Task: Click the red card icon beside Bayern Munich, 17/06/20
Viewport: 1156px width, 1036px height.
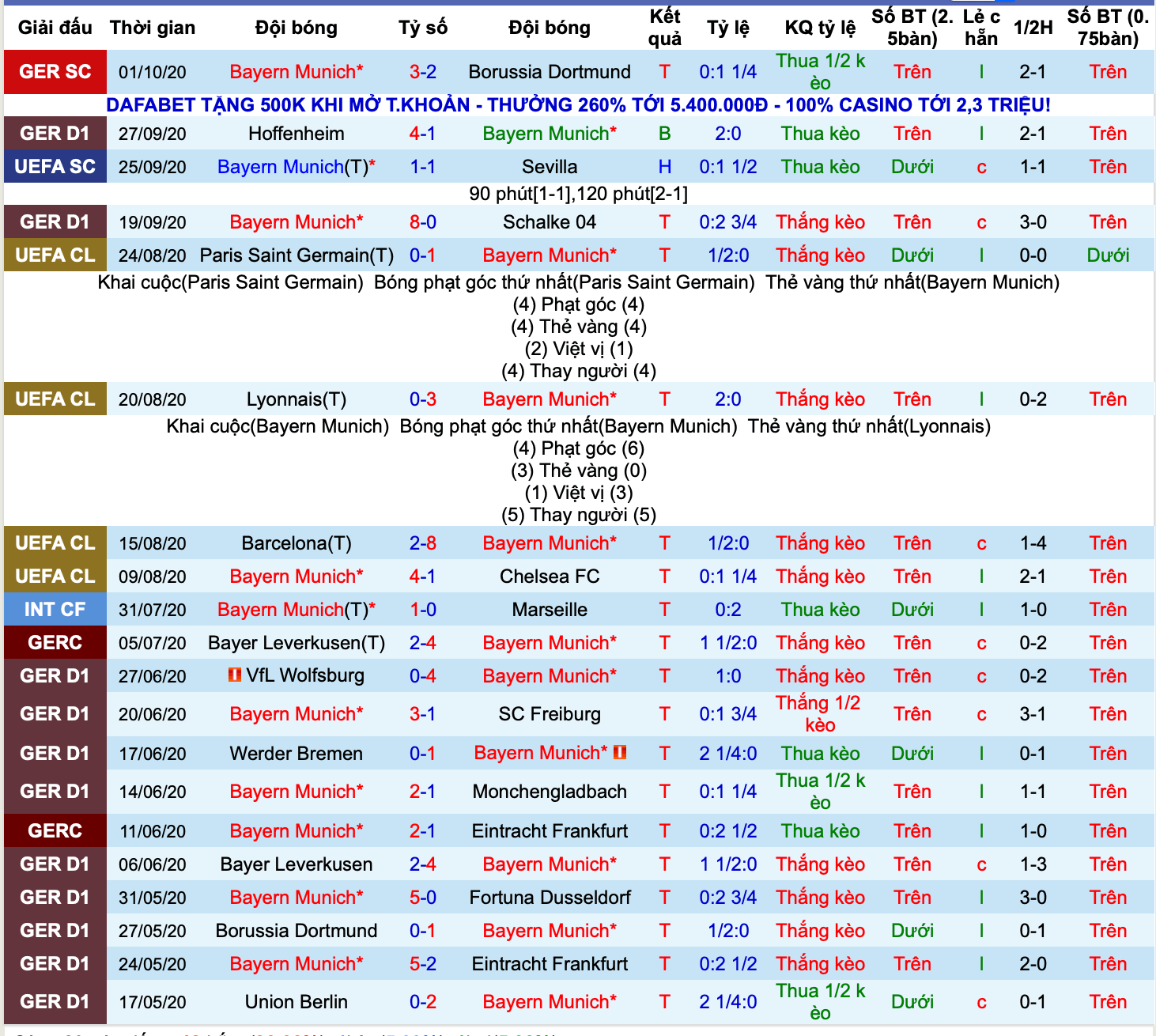Action: click(620, 752)
